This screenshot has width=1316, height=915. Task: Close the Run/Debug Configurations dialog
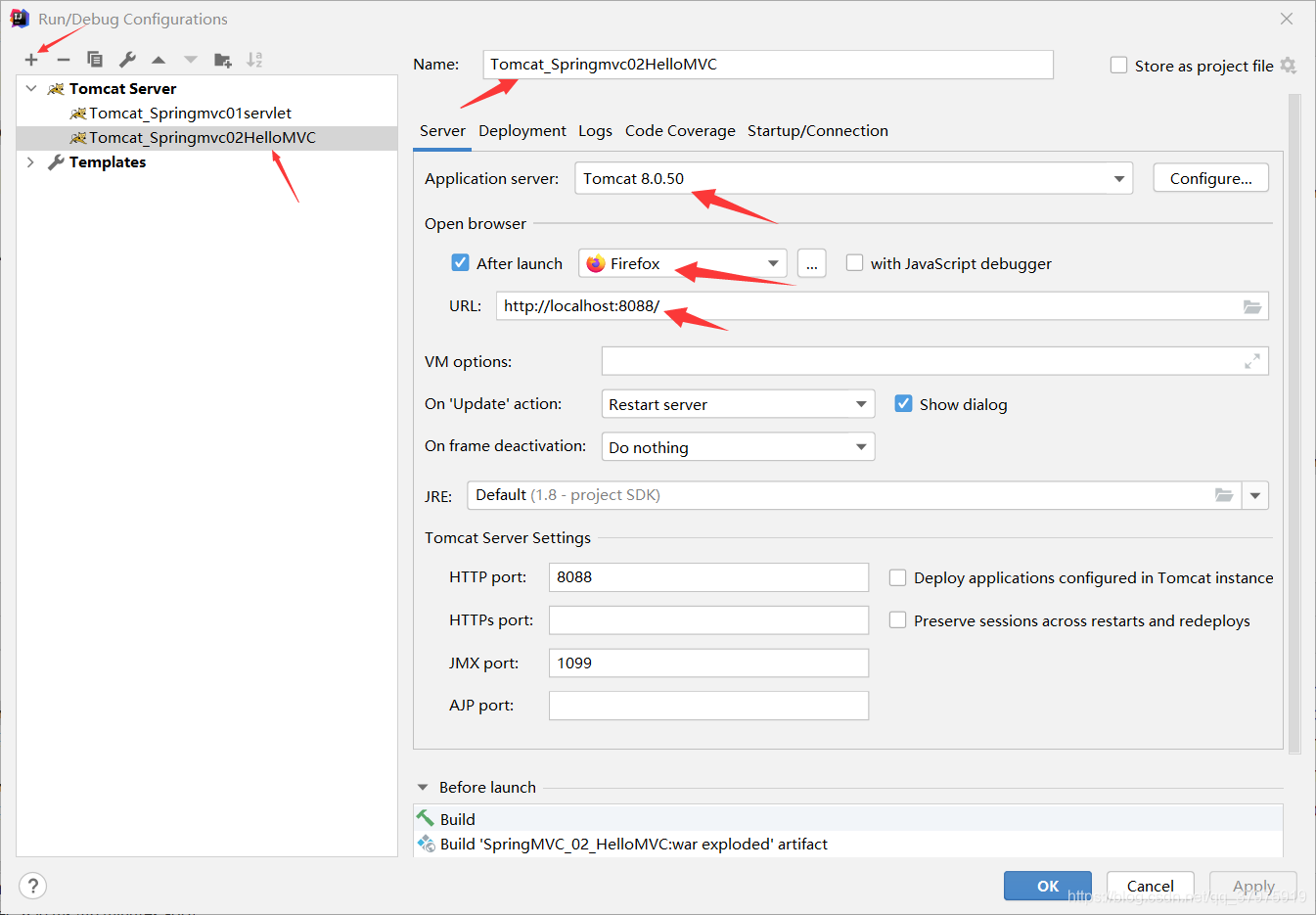[1287, 19]
